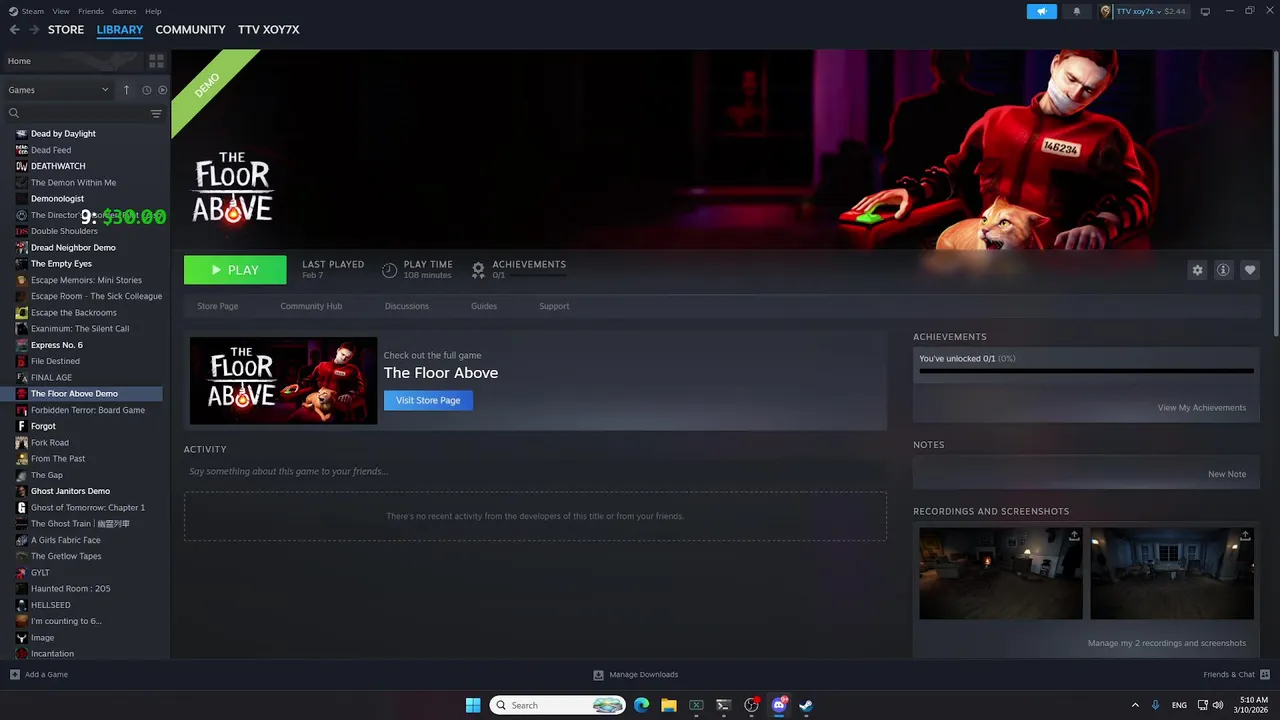Open the Store Page link
Image resolution: width=1280 pixels, height=720 pixels.
click(x=217, y=306)
